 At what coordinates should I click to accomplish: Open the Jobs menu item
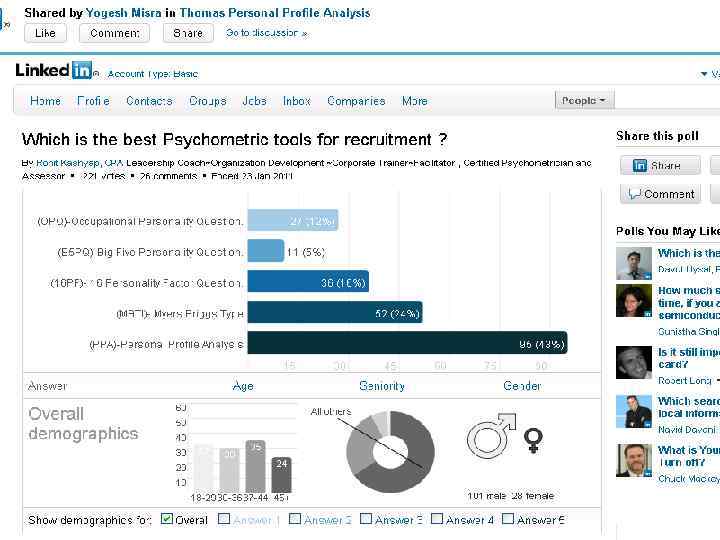pos(254,101)
